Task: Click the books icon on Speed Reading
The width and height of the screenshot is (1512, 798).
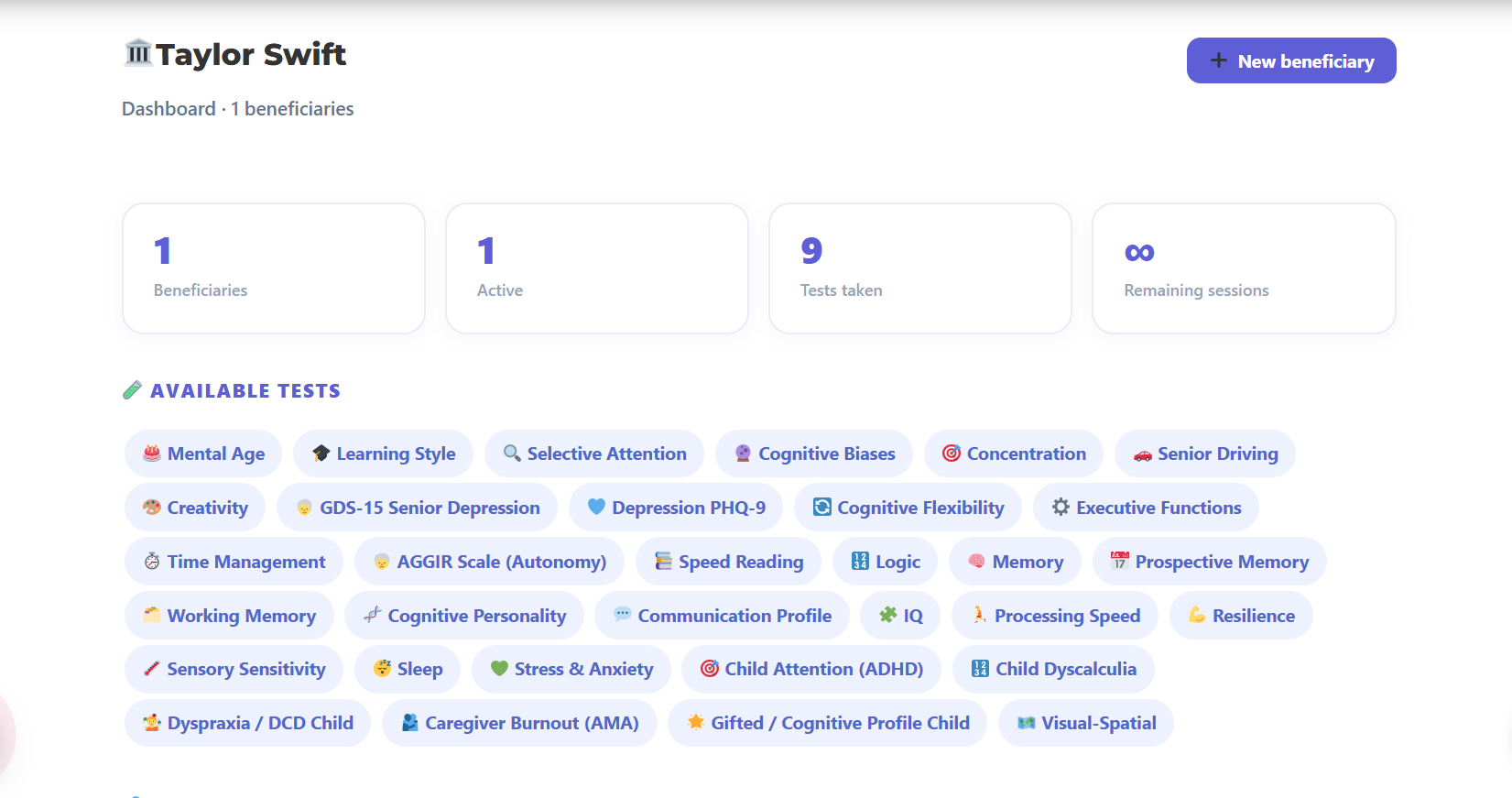Action: (663, 561)
